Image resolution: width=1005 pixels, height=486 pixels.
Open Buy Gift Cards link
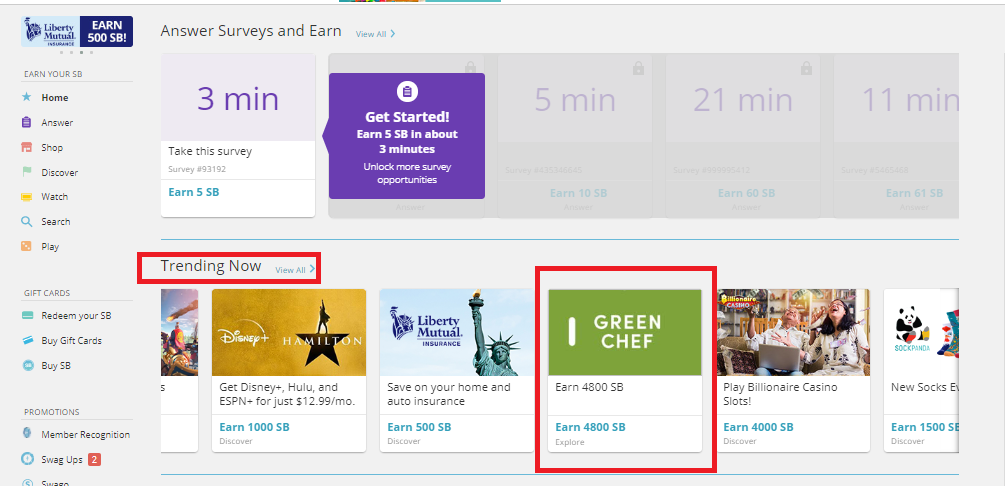(x=72, y=340)
